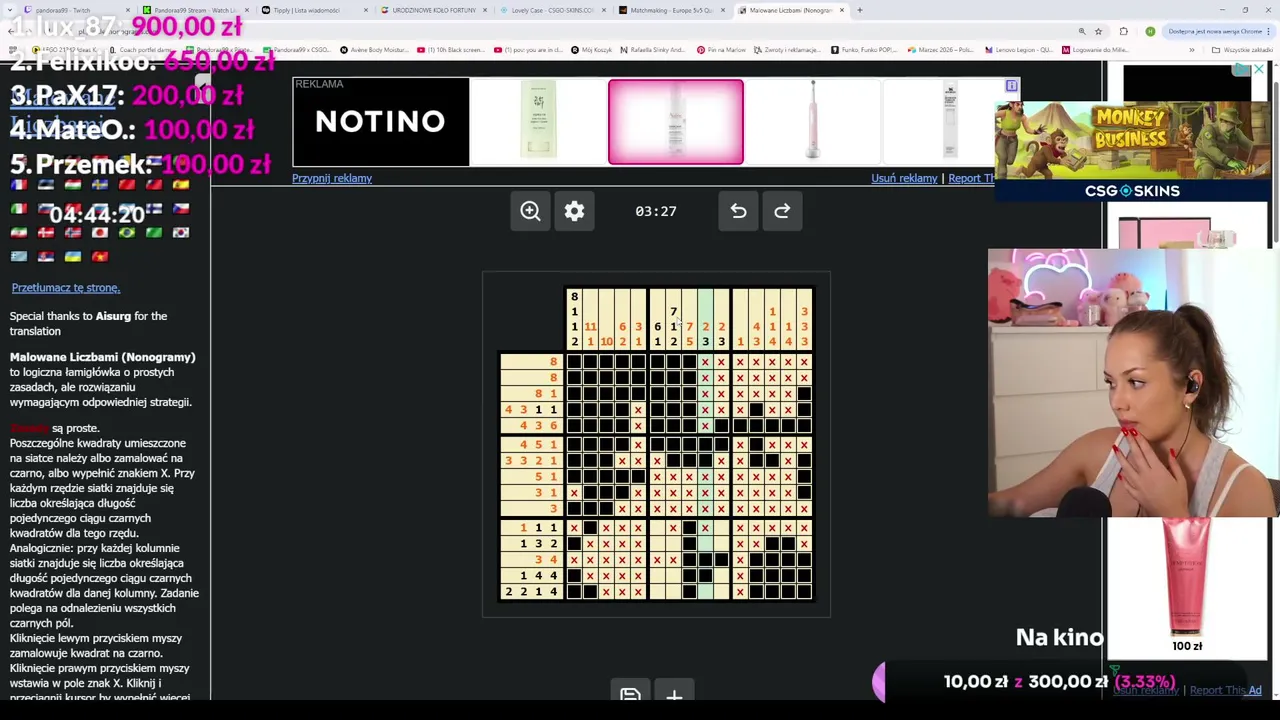Click row clue '2 2 1 4' of the nonogram
1280x720 pixels.
pyautogui.click(x=531, y=592)
